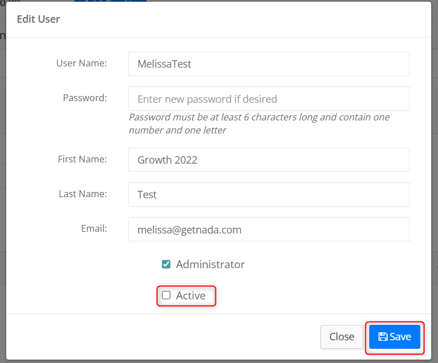Save the user changes
The height and width of the screenshot is (363, 438).
click(394, 337)
